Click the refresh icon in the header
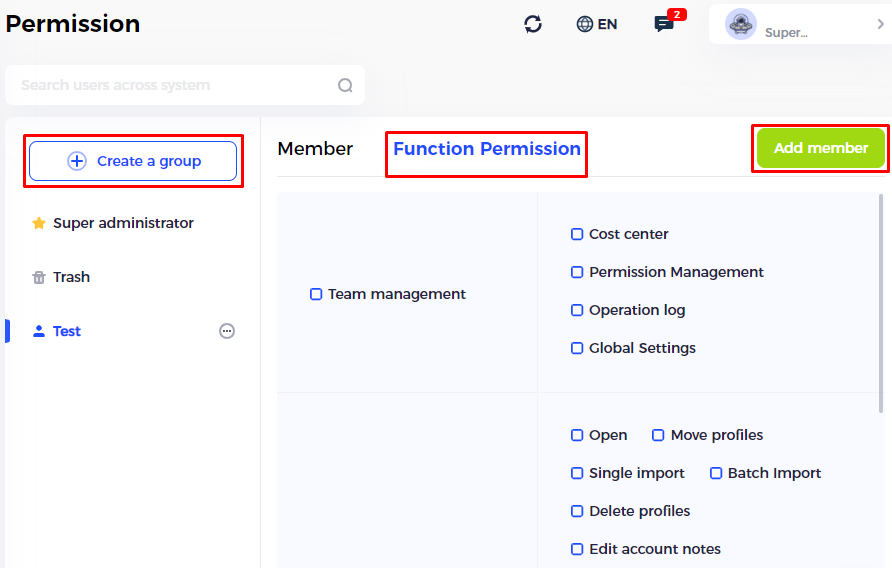Viewport: 892px width, 568px height. tap(533, 24)
